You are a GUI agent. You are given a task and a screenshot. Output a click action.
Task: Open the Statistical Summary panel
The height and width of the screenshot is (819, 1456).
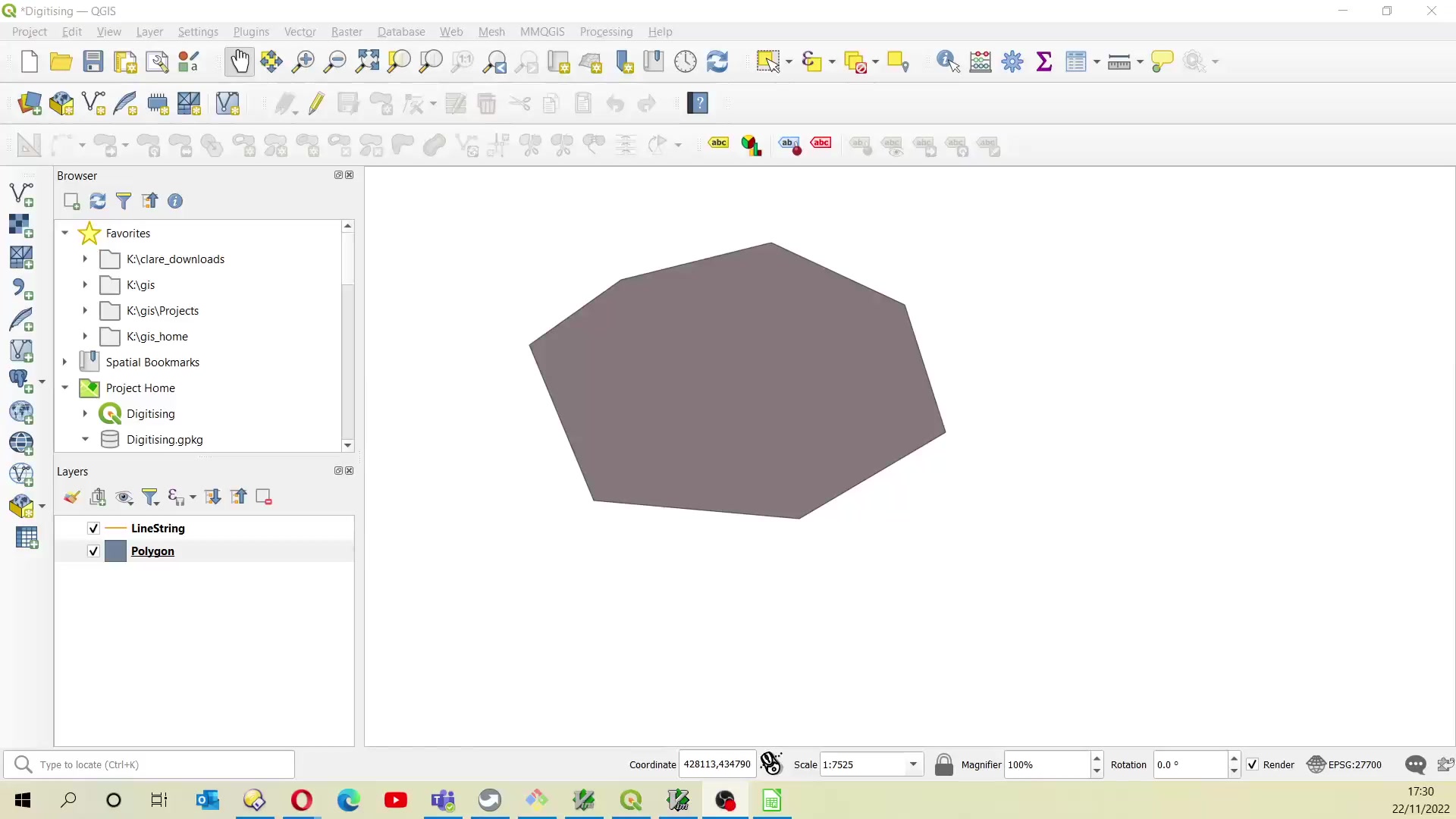coord(1044,61)
